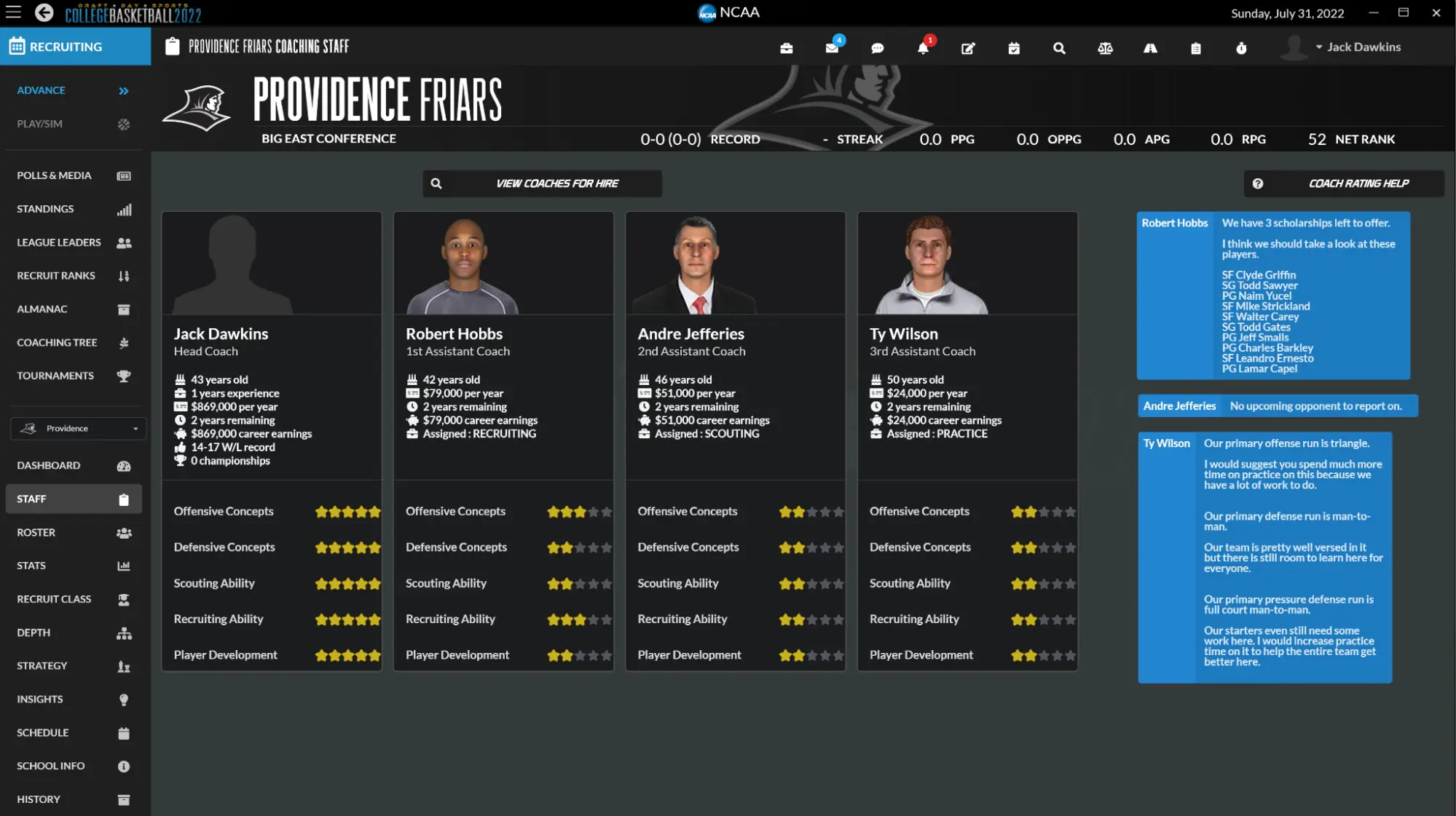Open the calendar check icon

pyautogui.click(x=1014, y=48)
